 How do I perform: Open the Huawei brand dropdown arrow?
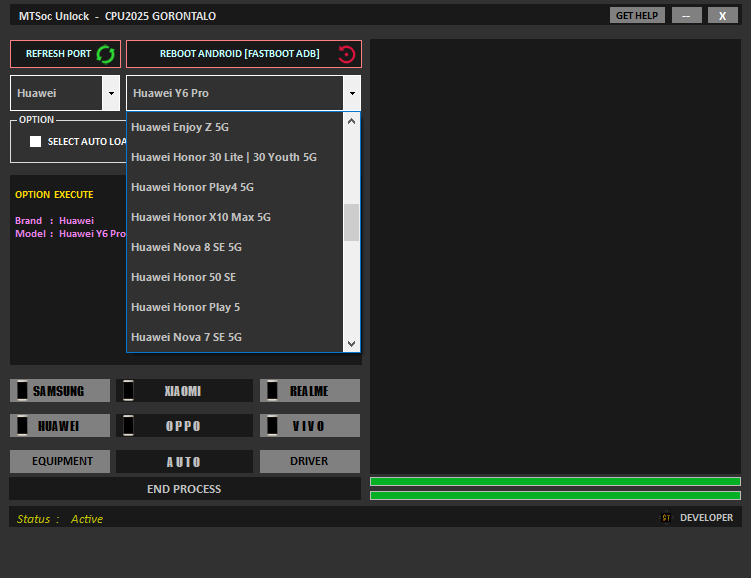click(x=111, y=93)
